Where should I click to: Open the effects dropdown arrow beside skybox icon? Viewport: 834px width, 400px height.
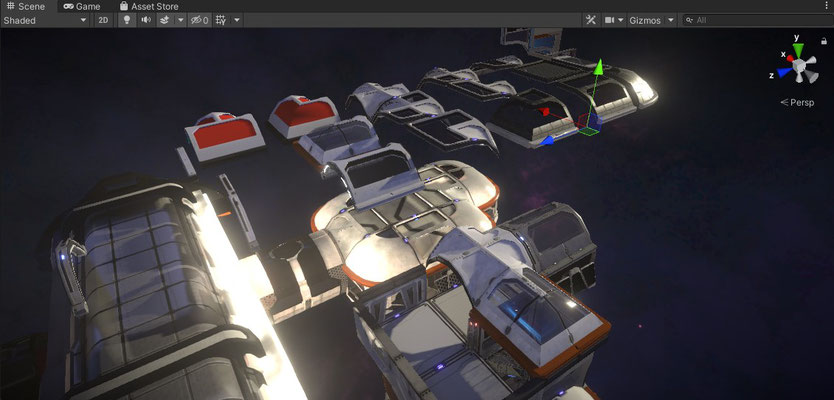coord(181,20)
